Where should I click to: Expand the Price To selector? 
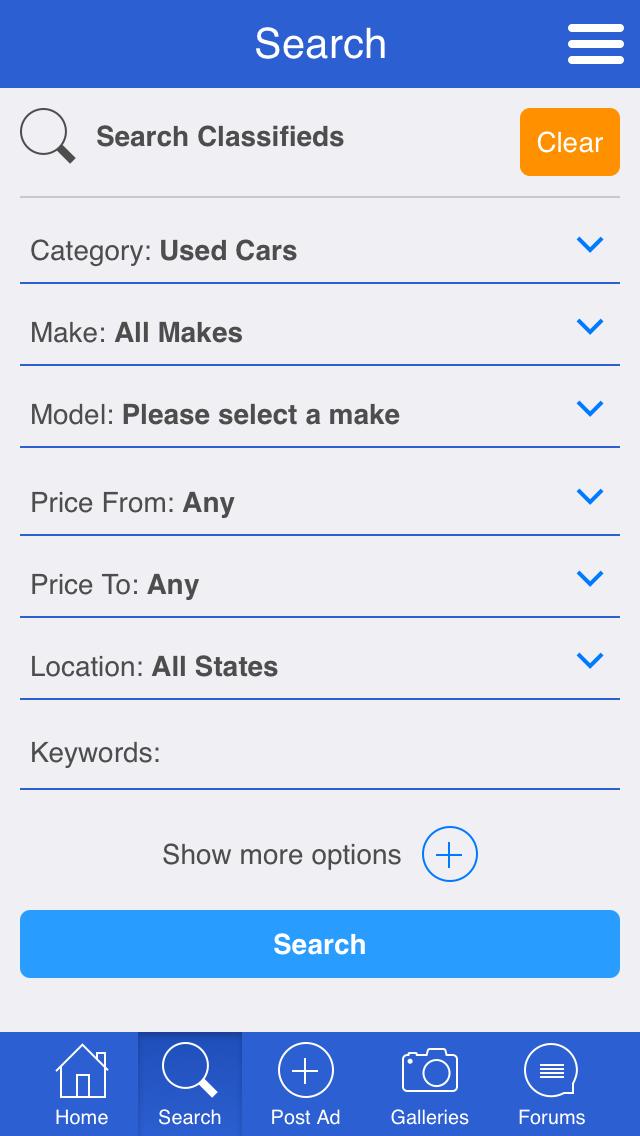click(x=590, y=579)
